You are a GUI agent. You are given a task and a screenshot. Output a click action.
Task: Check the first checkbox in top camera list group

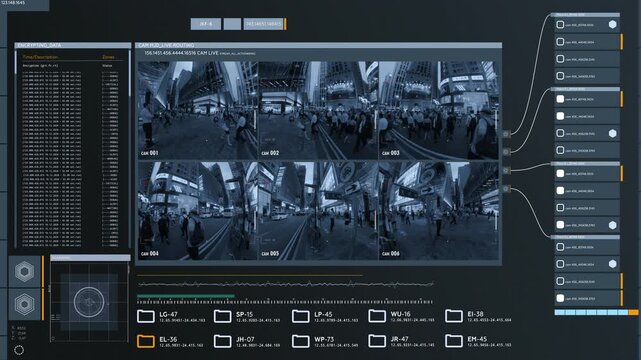click(x=560, y=25)
